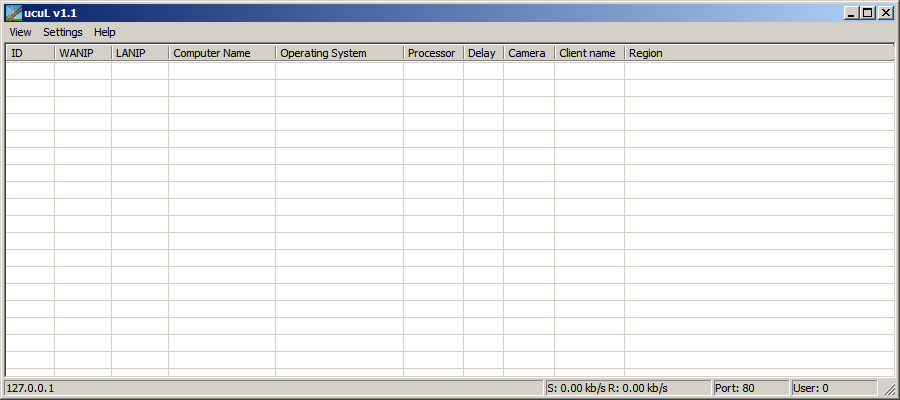Sort by the Processor column header
900x400 pixels.
(x=433, y=53)
